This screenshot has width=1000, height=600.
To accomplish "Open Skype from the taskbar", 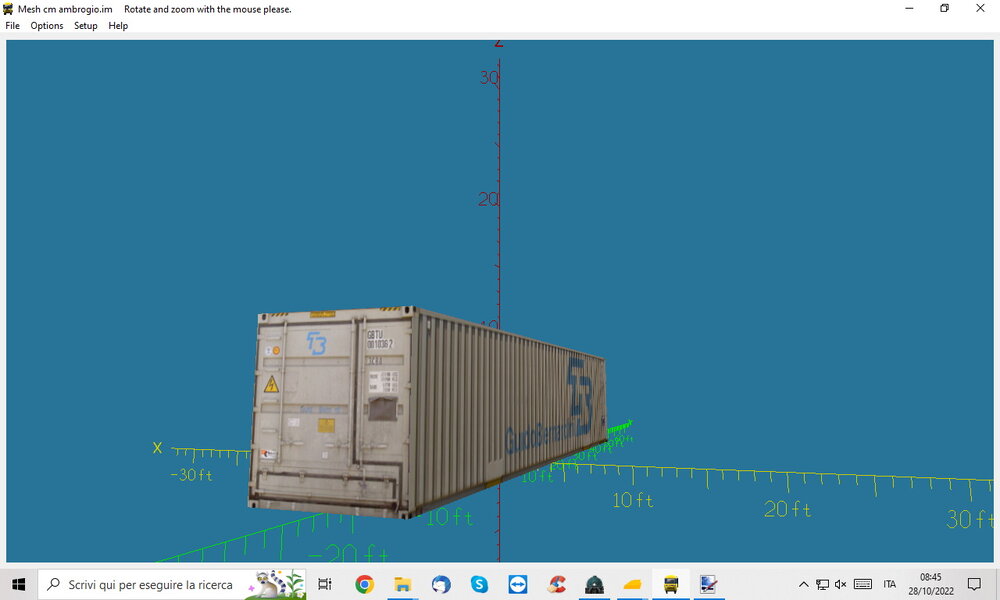I will [x=479, y=584].
